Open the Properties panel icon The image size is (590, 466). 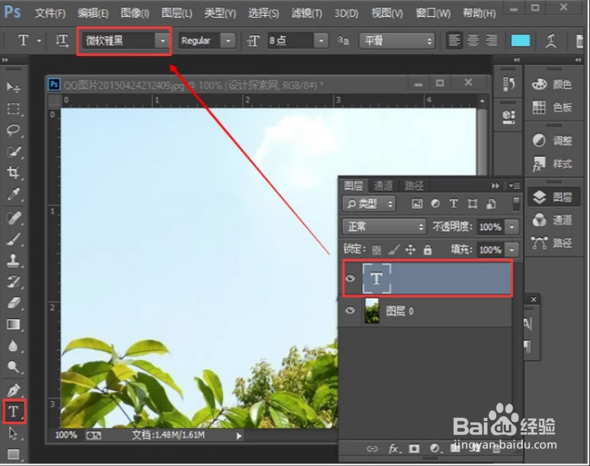(x=509, y=116)
